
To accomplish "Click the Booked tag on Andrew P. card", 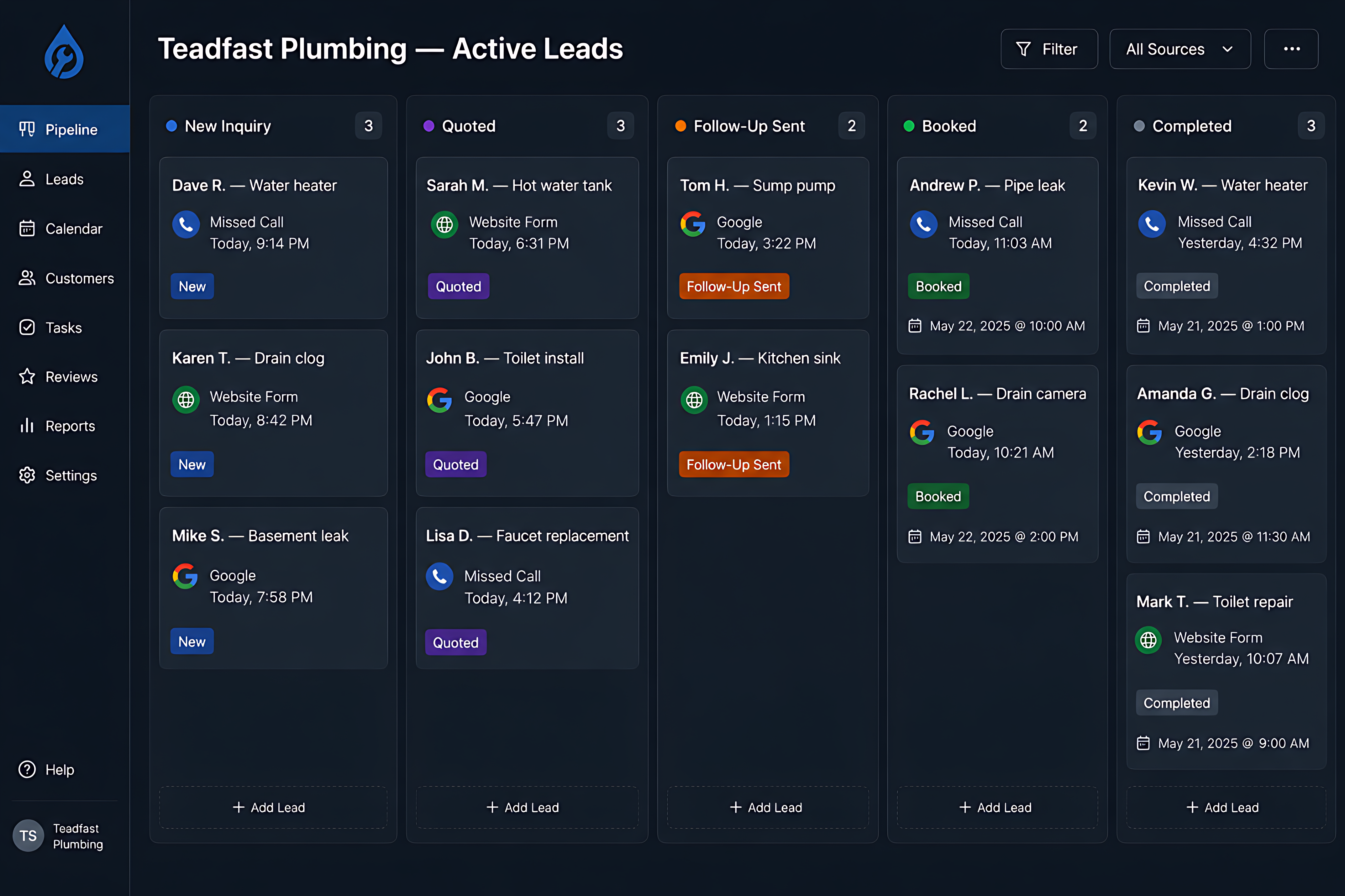I will click(x=939, y=286).
